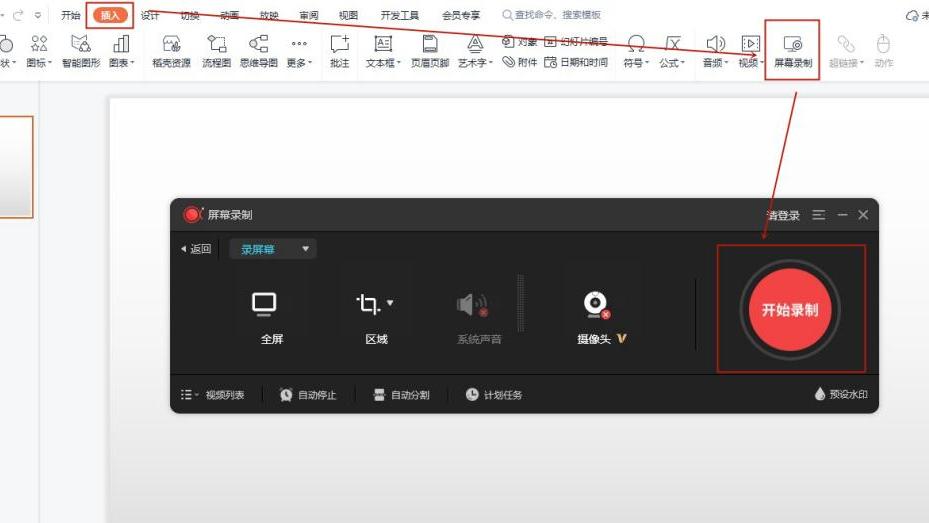Viewport: 929px width, 523px height.
Task: Insert a 流程图 flowchart
Action: pyautogui.click(x=216, y=51)
